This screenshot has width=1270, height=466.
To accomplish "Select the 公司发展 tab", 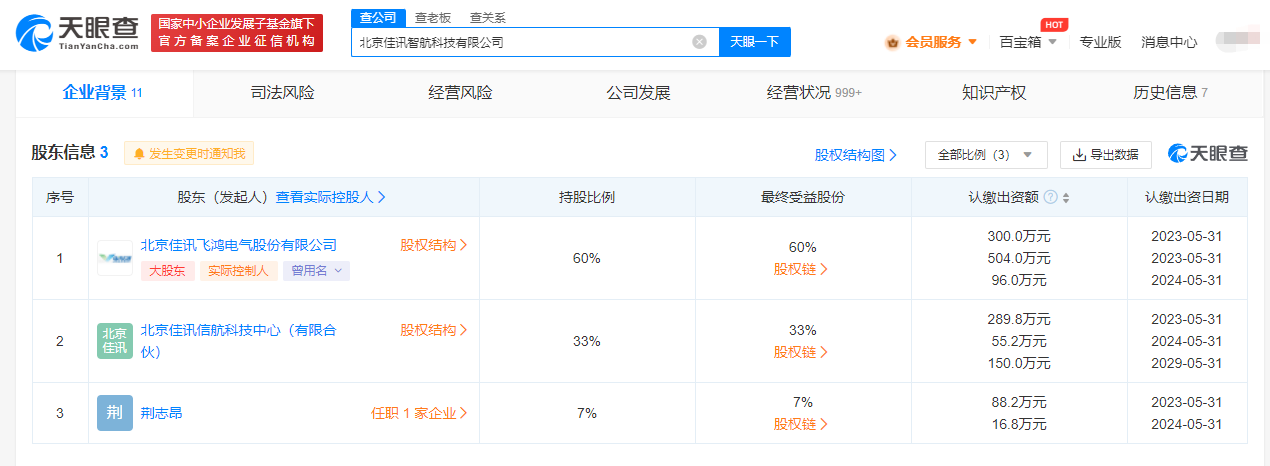I will coord(638,93).
